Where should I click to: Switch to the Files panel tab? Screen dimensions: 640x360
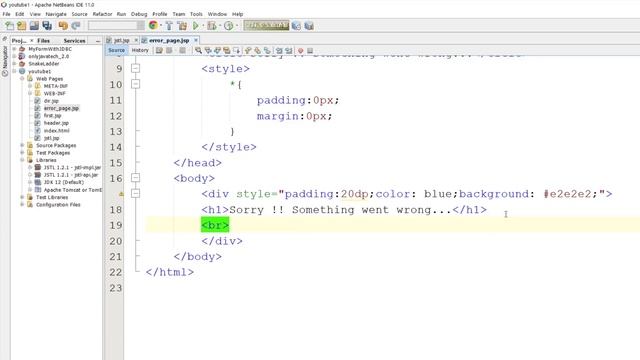[x=43, y=41]
